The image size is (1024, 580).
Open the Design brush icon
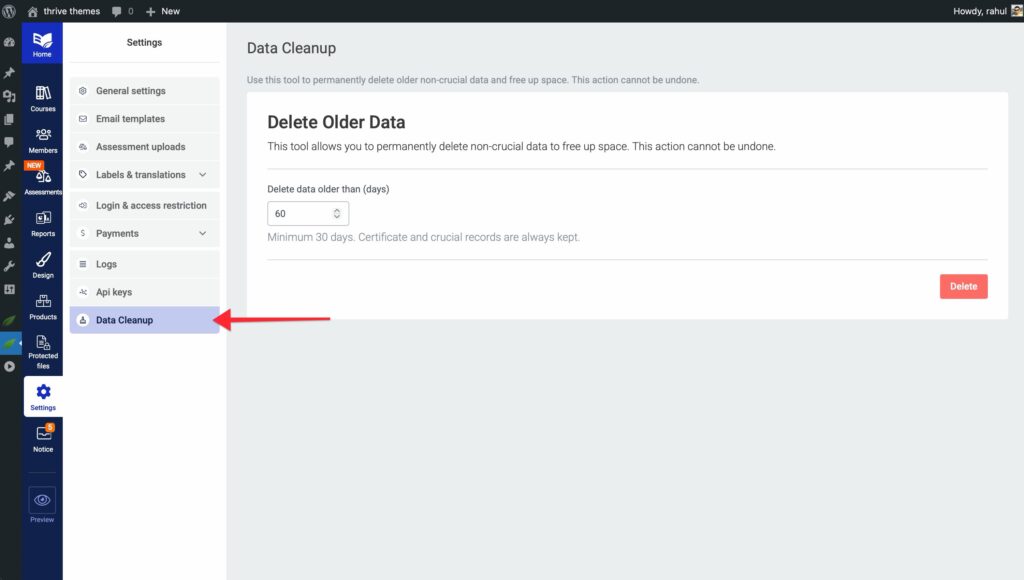coord(43,260)
